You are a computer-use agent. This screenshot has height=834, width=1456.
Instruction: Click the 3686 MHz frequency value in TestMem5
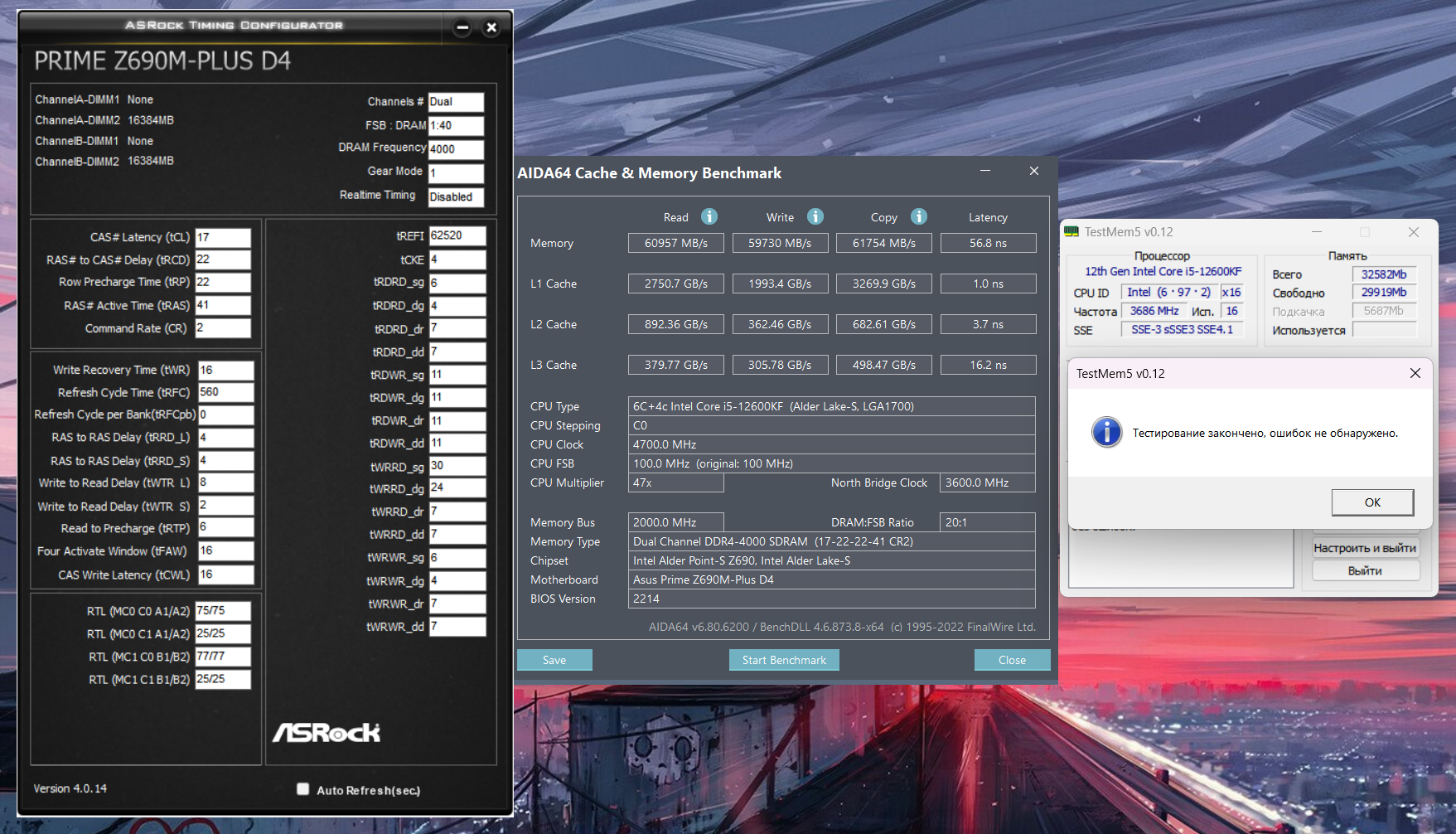(x=1154, y=311)
